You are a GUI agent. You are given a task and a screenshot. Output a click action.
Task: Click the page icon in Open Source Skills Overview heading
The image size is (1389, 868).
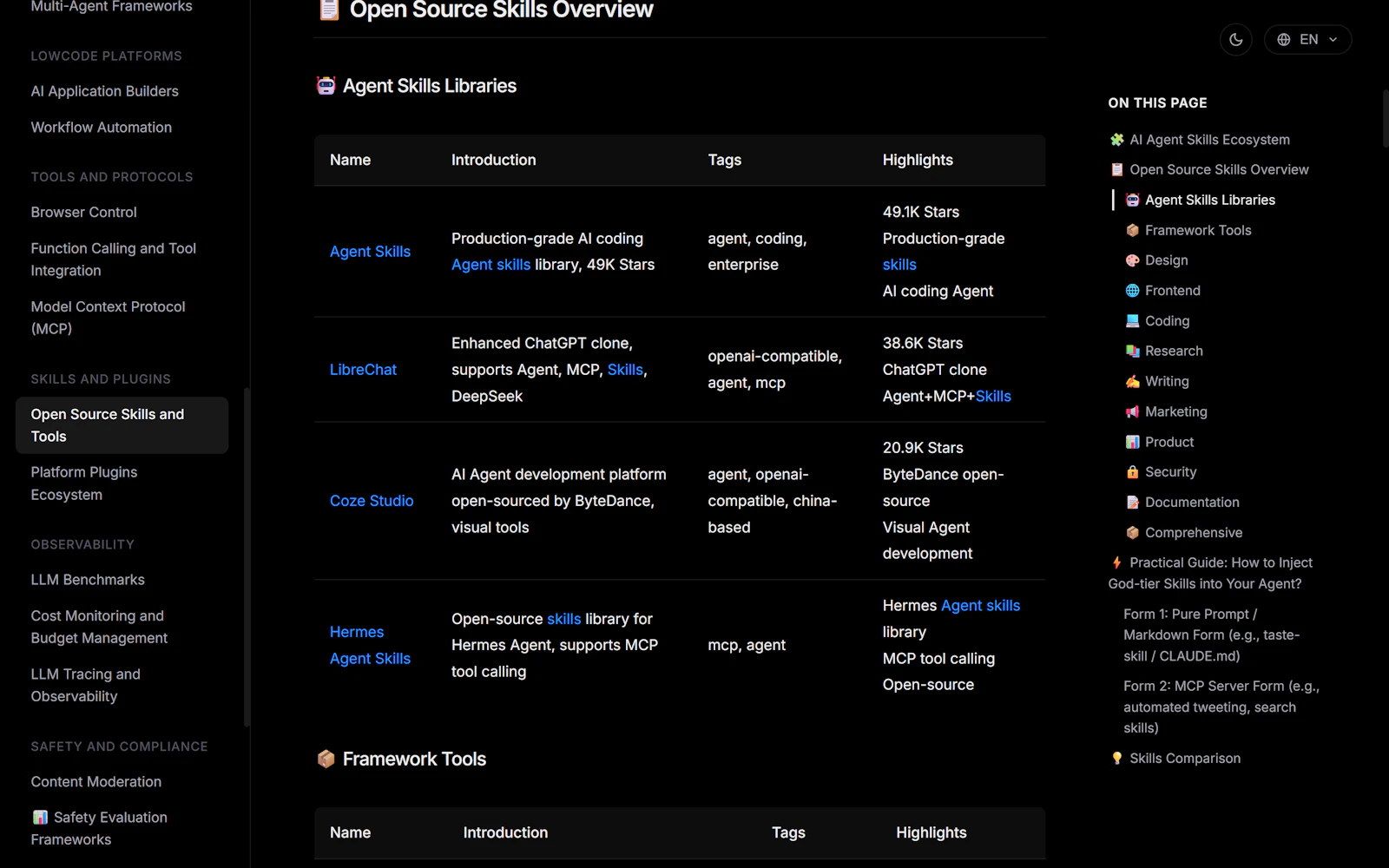click(x=329, y=10)
